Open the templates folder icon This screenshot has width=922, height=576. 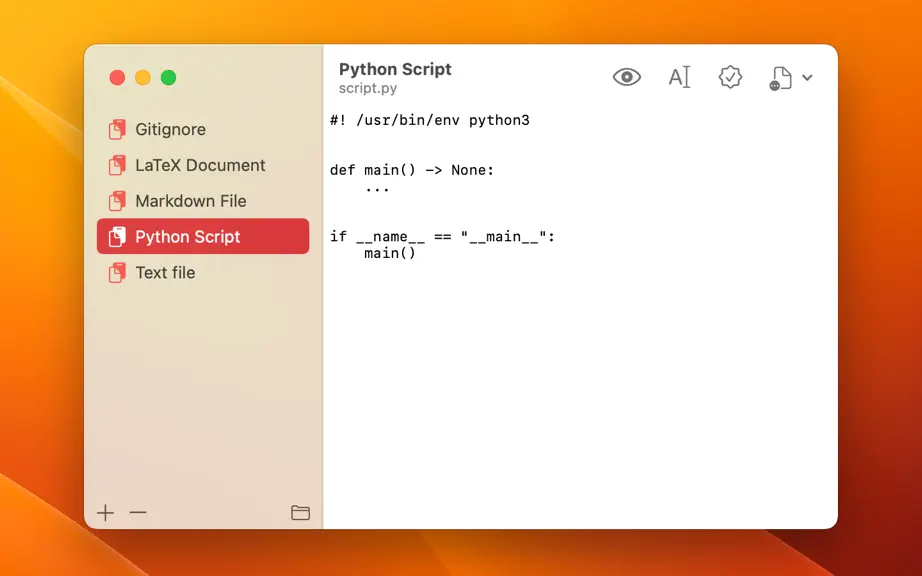click(x=300, y=513)
